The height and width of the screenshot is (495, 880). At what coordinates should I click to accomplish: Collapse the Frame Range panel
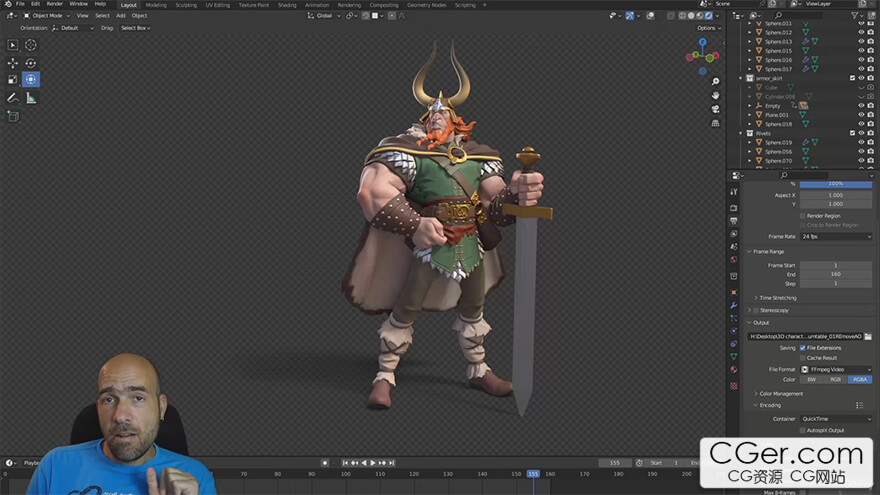766,251
